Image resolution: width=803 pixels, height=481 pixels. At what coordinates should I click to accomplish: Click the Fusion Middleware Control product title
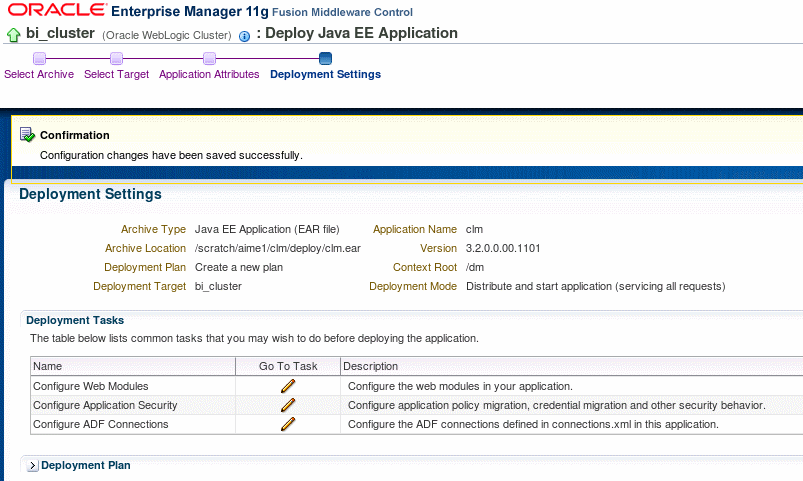tap(343, 12)
